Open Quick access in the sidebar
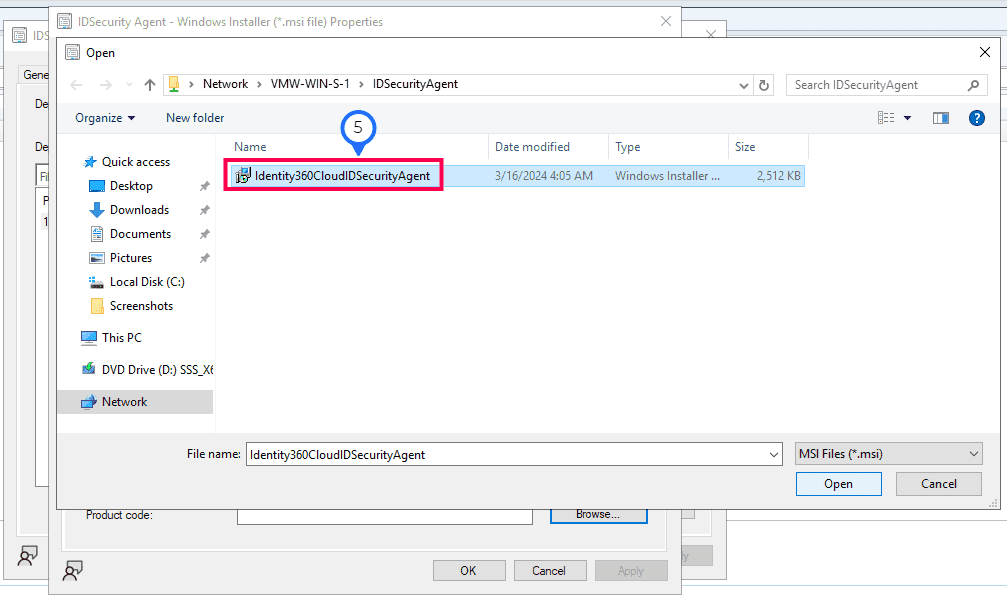This screenshot has width=1007, height=597. tap(136, 162)
